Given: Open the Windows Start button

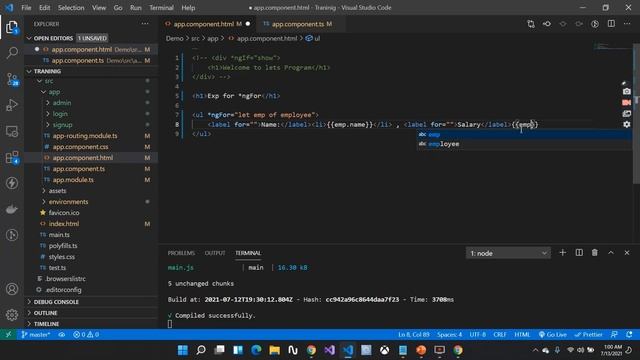Looking at the screenshot, I should click(x=183, y=350).
